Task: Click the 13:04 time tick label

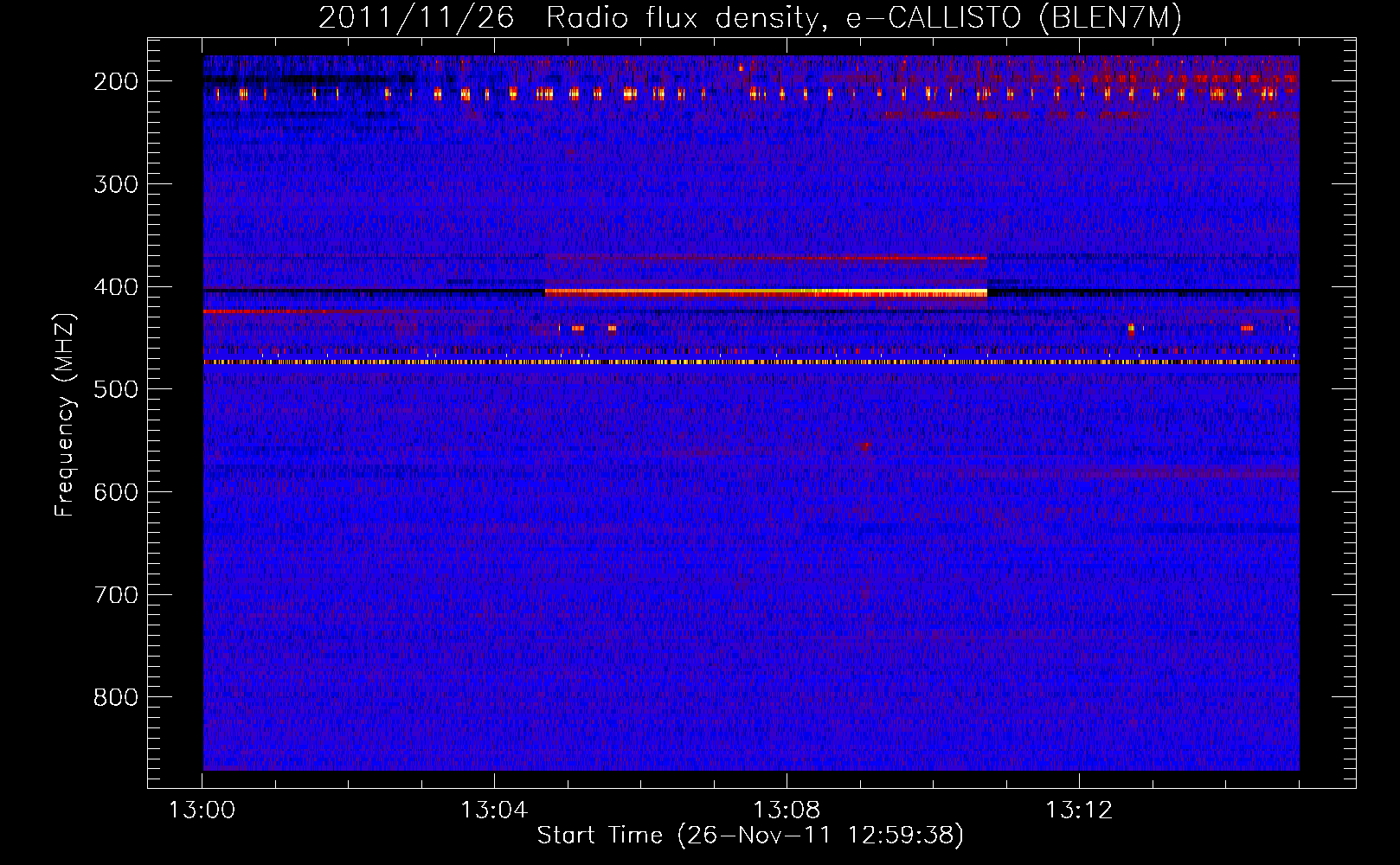Action: click(494, 811)
